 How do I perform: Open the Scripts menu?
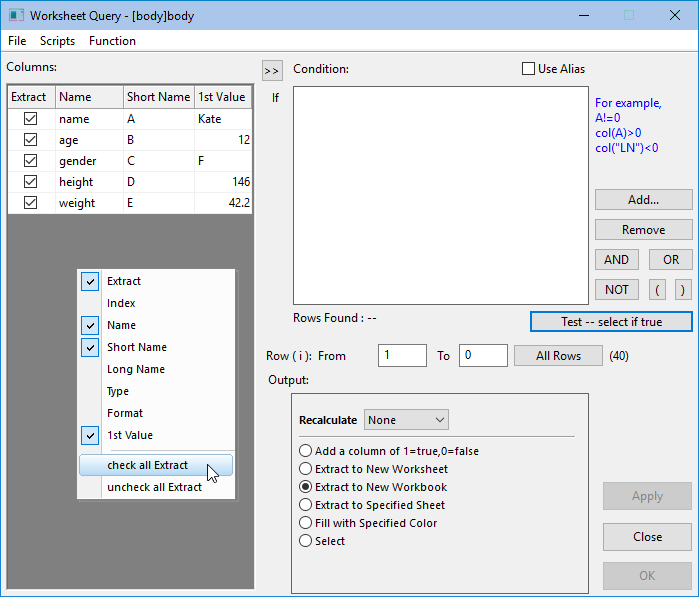tap(57, 41)
